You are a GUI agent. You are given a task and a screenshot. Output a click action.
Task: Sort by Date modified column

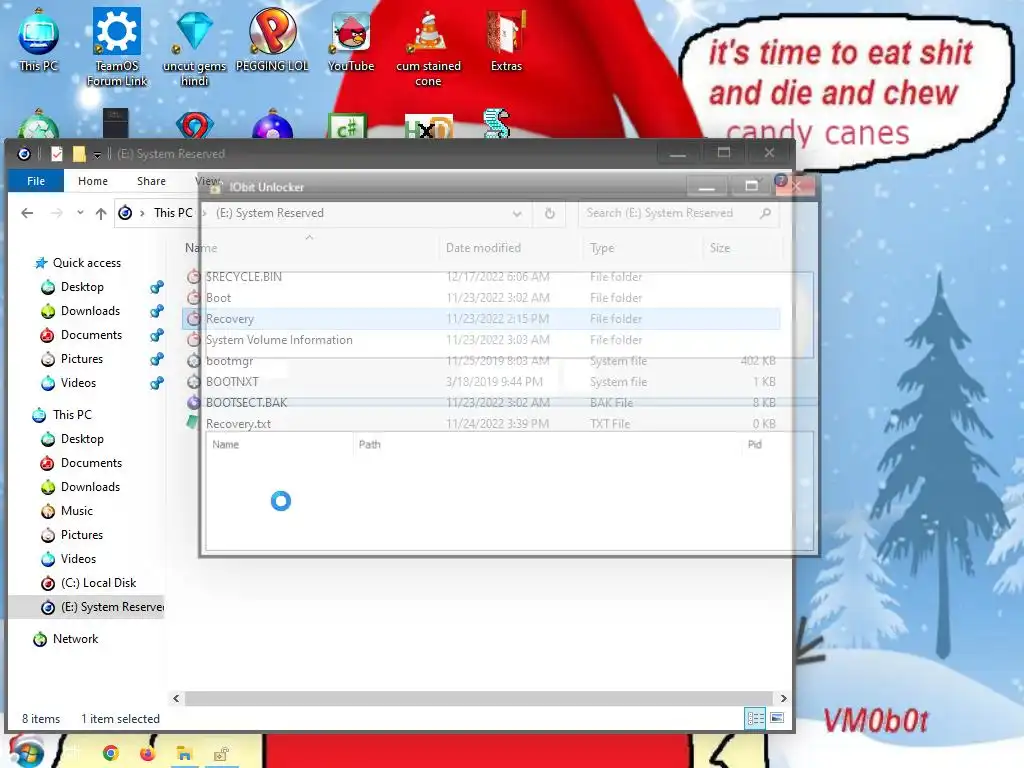click(x=483, y=248)
